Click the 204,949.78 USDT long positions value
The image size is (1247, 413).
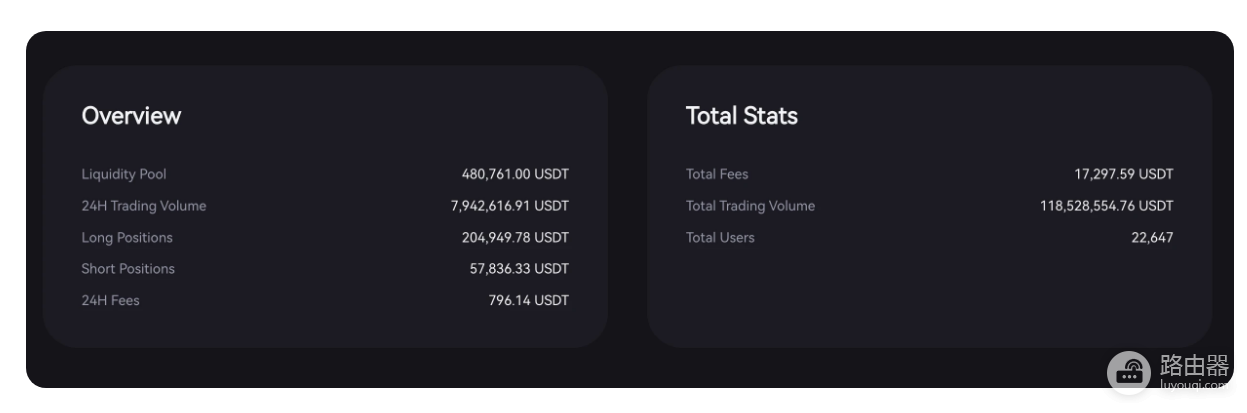pos(515,238)
